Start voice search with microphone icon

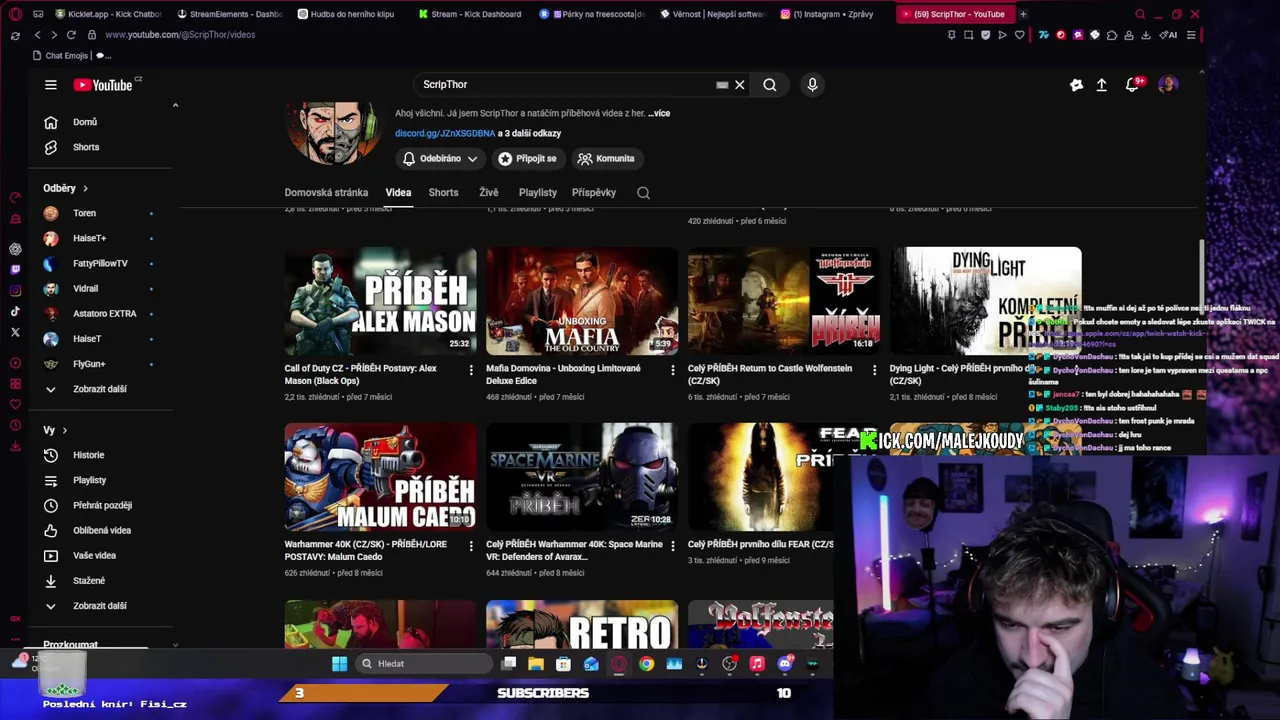(812, 85)
